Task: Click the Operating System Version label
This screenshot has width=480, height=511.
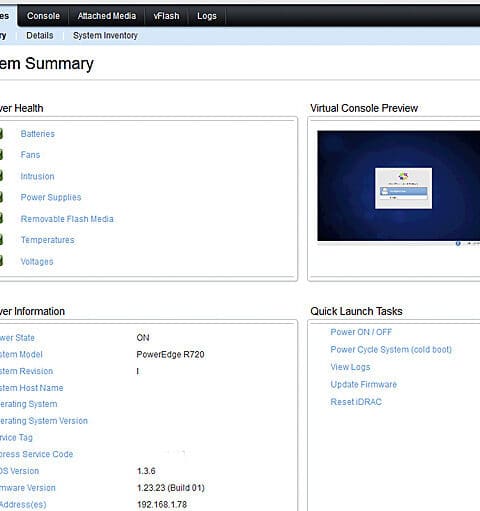Action: pyautogui.click(x=44, y=421)
